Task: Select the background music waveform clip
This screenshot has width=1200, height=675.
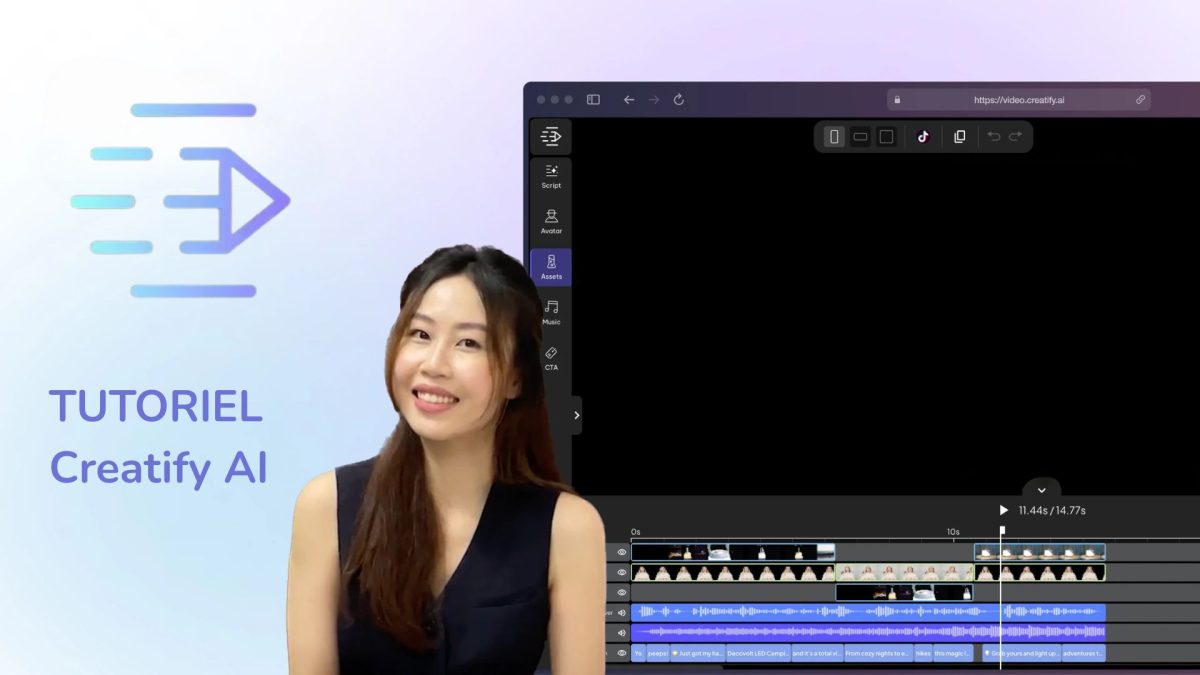Action: tap(868, 632)
